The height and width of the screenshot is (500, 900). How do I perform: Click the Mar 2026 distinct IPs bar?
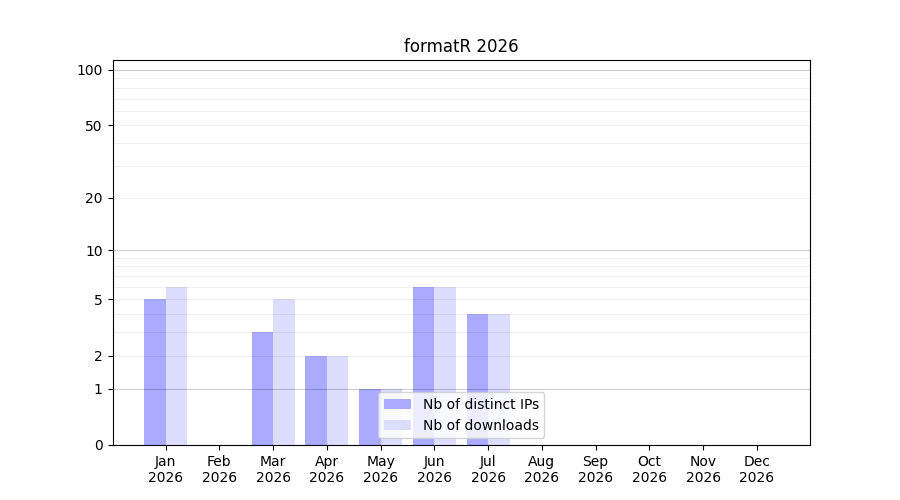tap(262, 389)
